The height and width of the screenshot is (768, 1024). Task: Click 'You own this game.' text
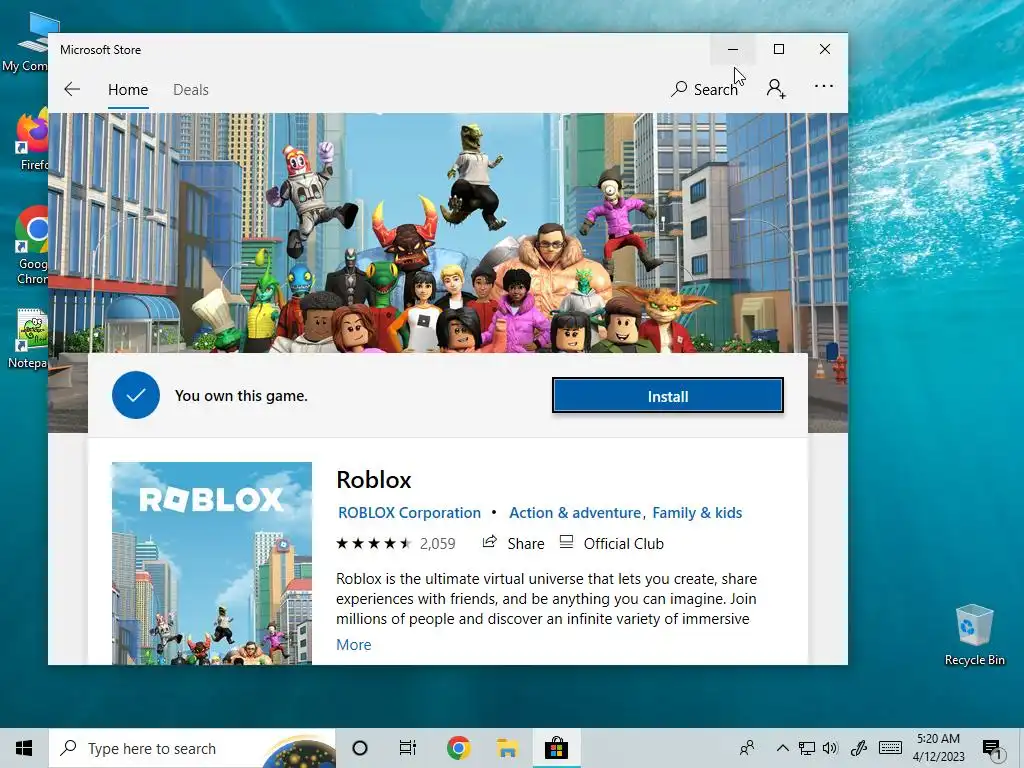(x=241, y=396)
